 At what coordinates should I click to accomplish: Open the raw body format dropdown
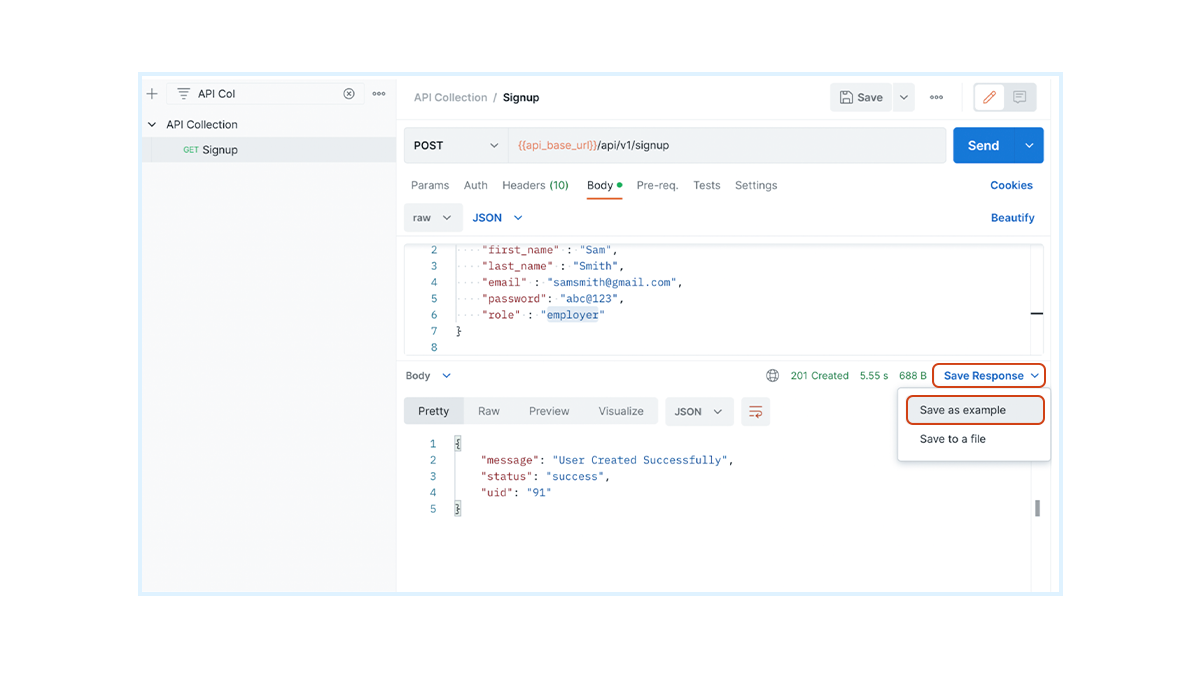[x=433, y=217]
